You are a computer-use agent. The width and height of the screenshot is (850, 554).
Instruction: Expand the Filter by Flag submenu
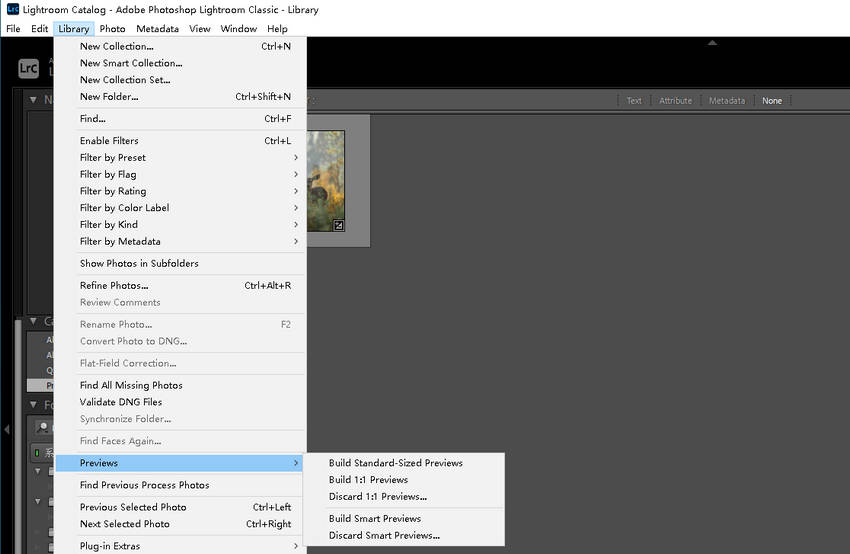point(181,175)
